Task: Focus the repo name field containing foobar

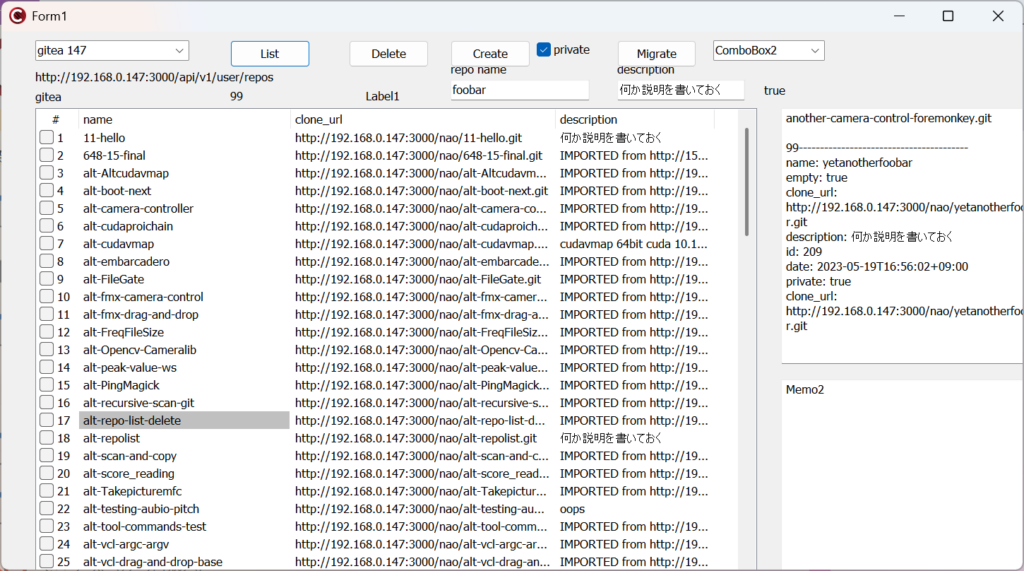Action: coord(519,90)
